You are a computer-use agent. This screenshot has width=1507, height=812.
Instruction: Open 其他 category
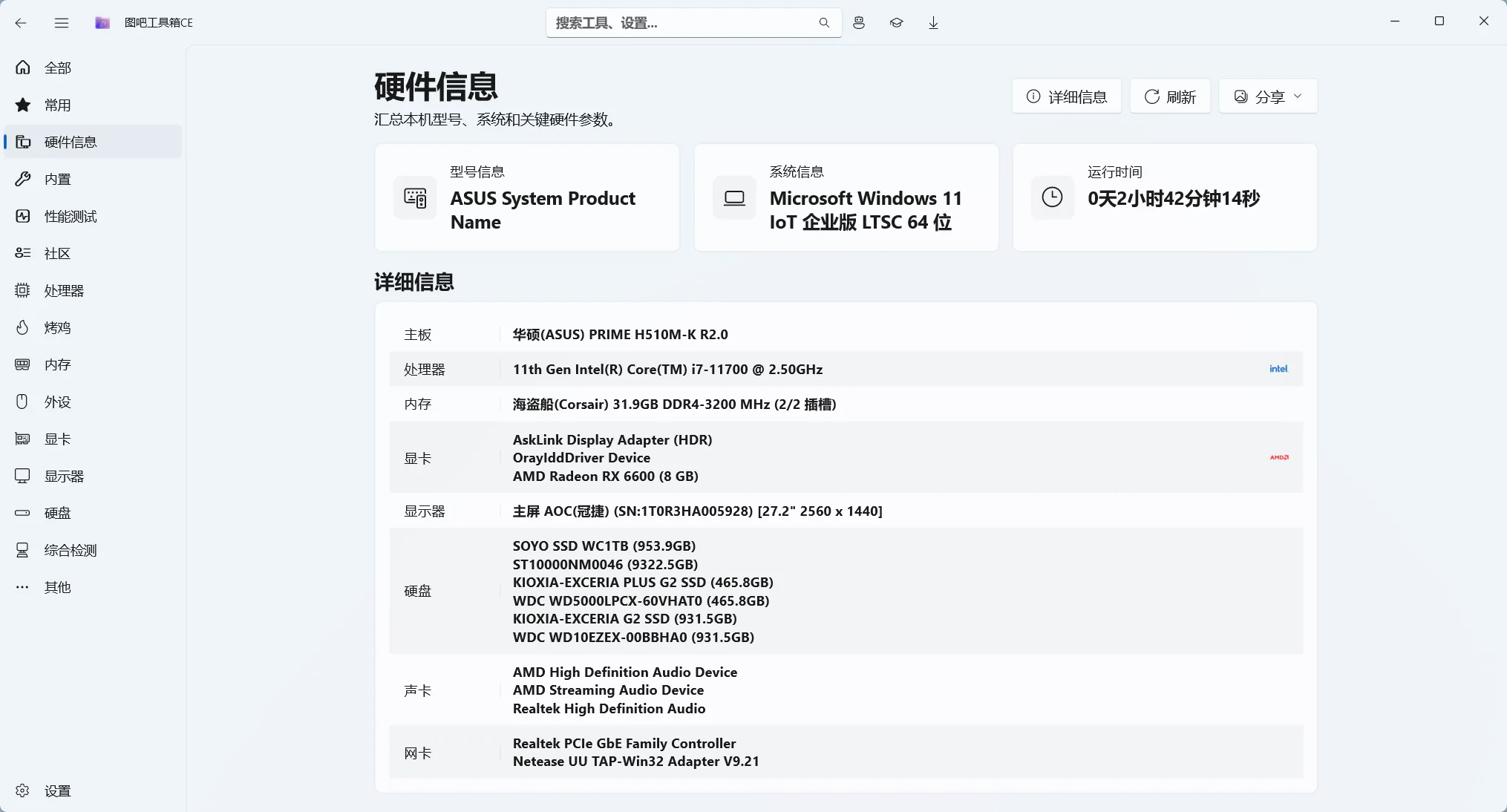[93, 587]
